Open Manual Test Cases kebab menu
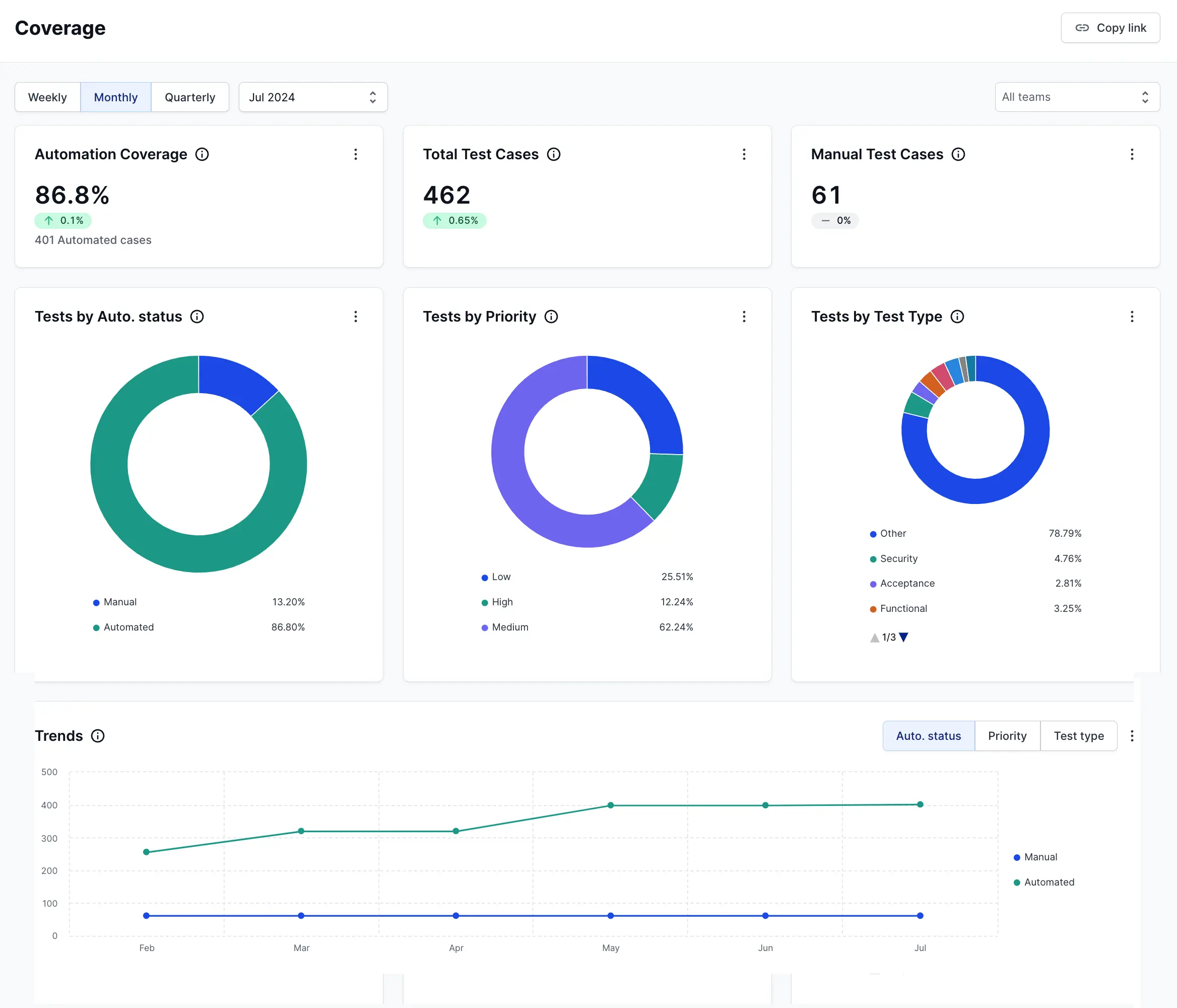 point(1132,155)
